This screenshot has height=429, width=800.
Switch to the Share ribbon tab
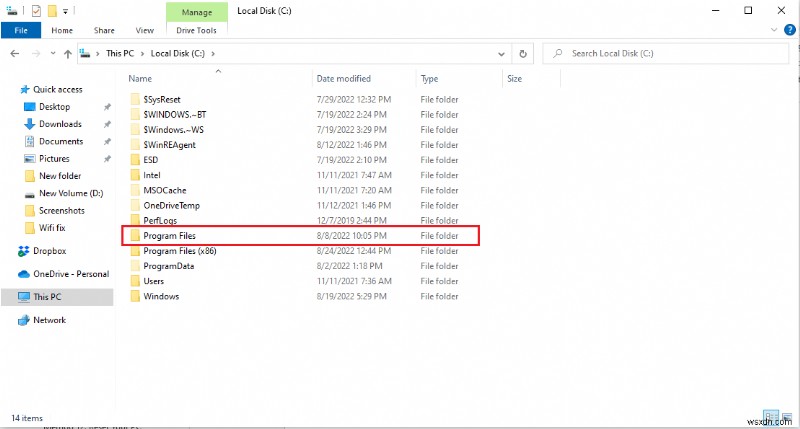(x=104, y=31)
